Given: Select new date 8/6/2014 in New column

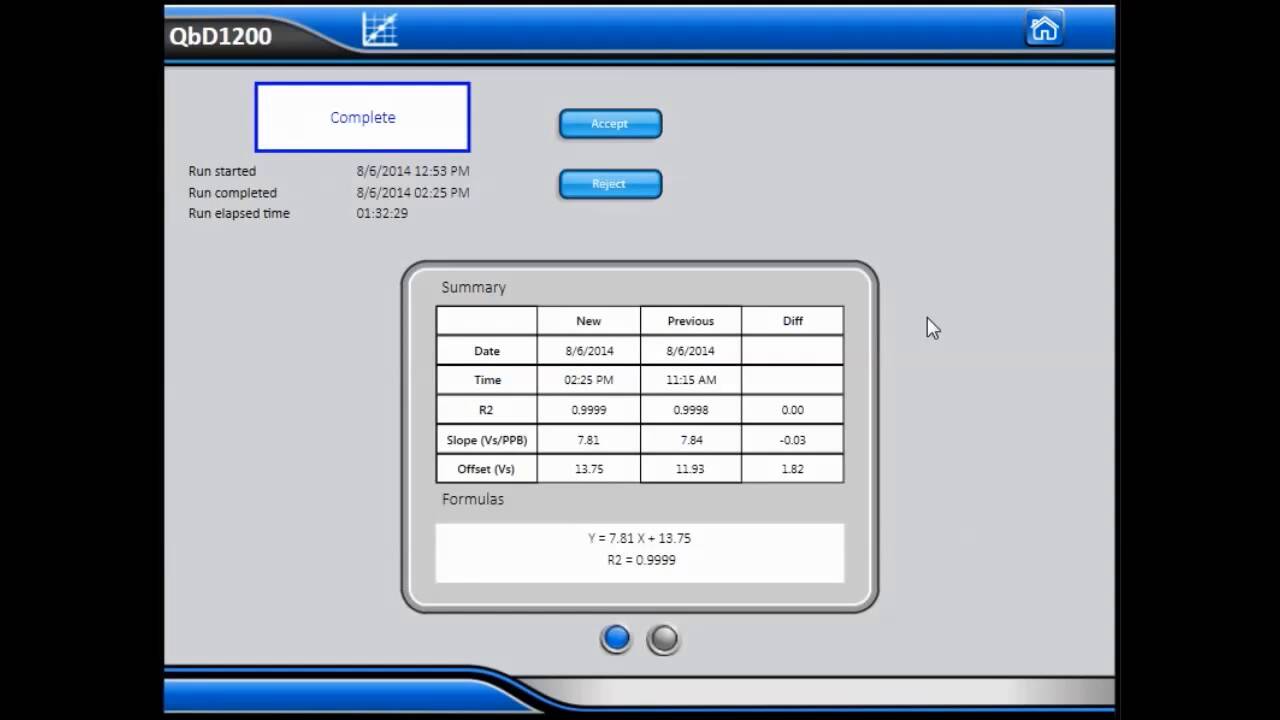Looking at the screenshot, I should pyautogui.click(x=589, y=351).
